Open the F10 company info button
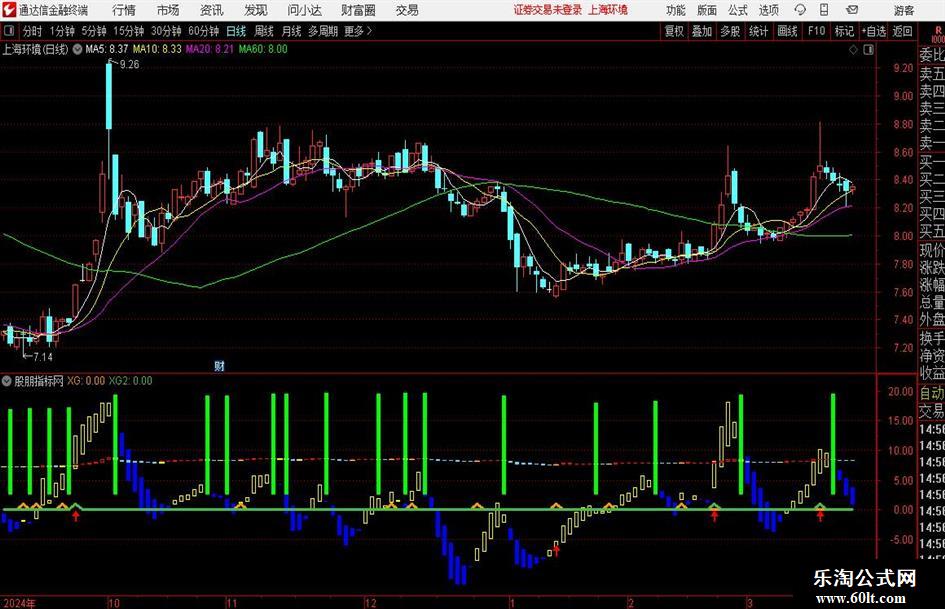 pos(817,31)
